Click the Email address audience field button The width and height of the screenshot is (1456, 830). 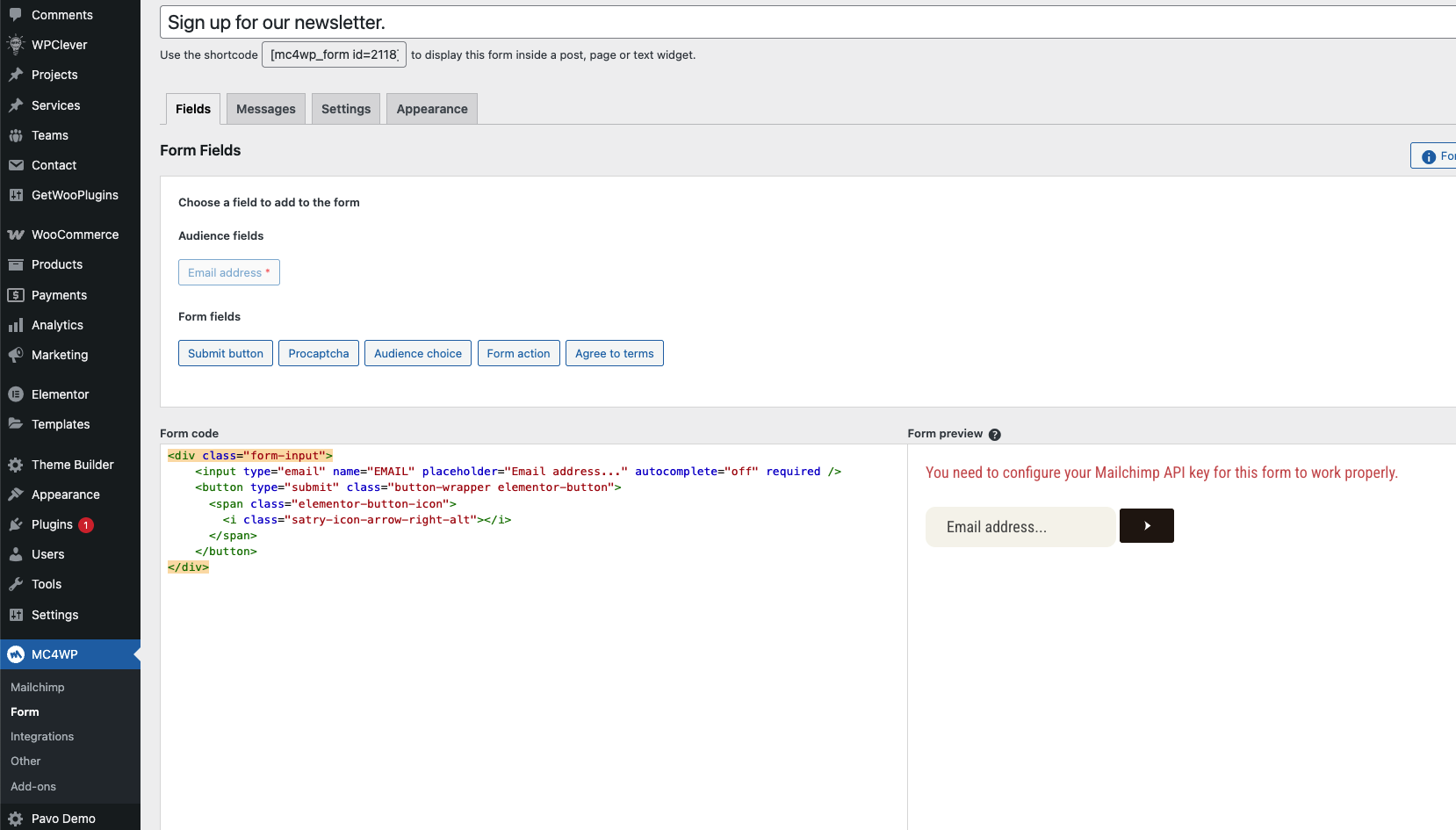[x=228, y=272]
